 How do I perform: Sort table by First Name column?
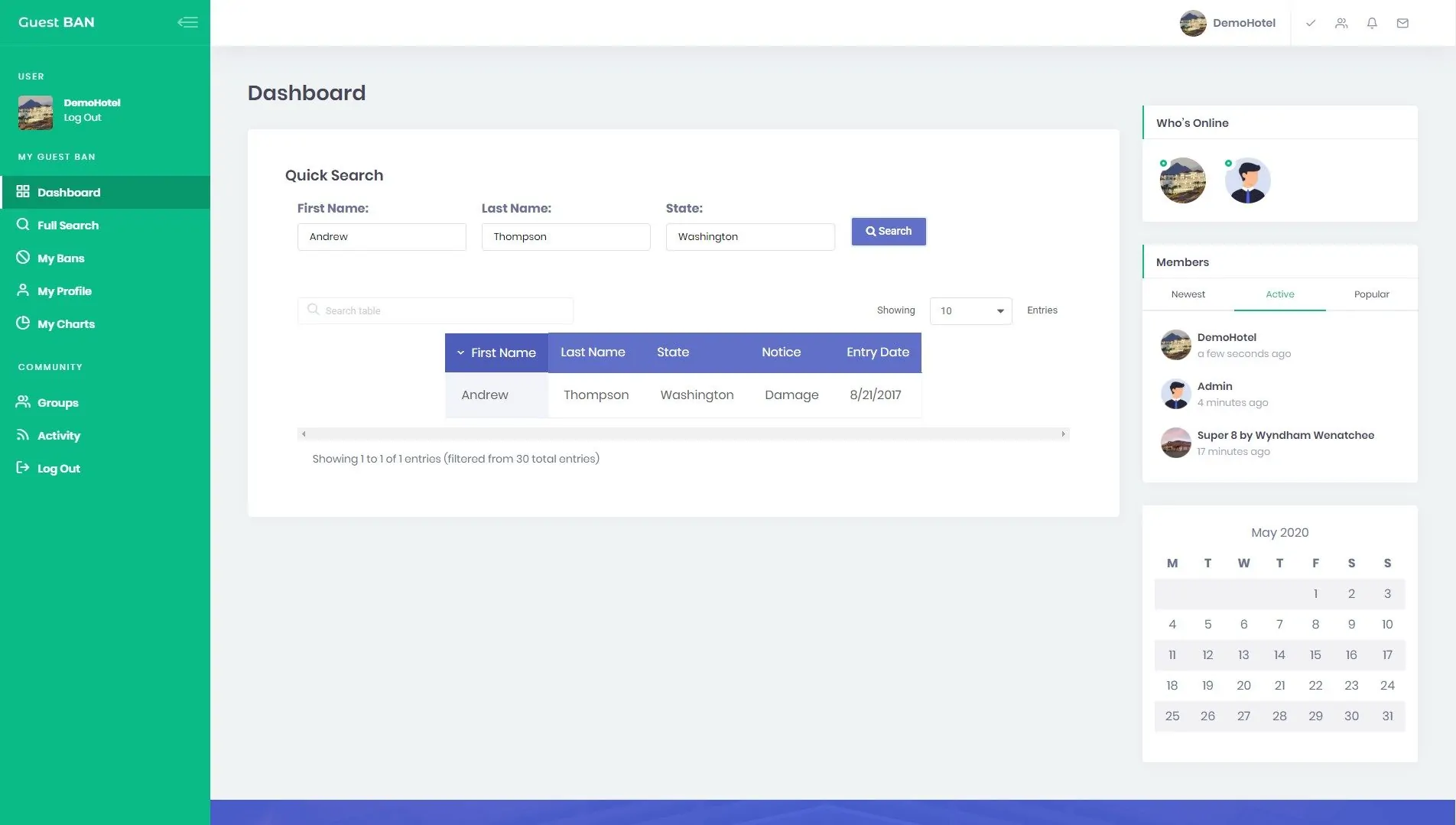tap(496, 352)
